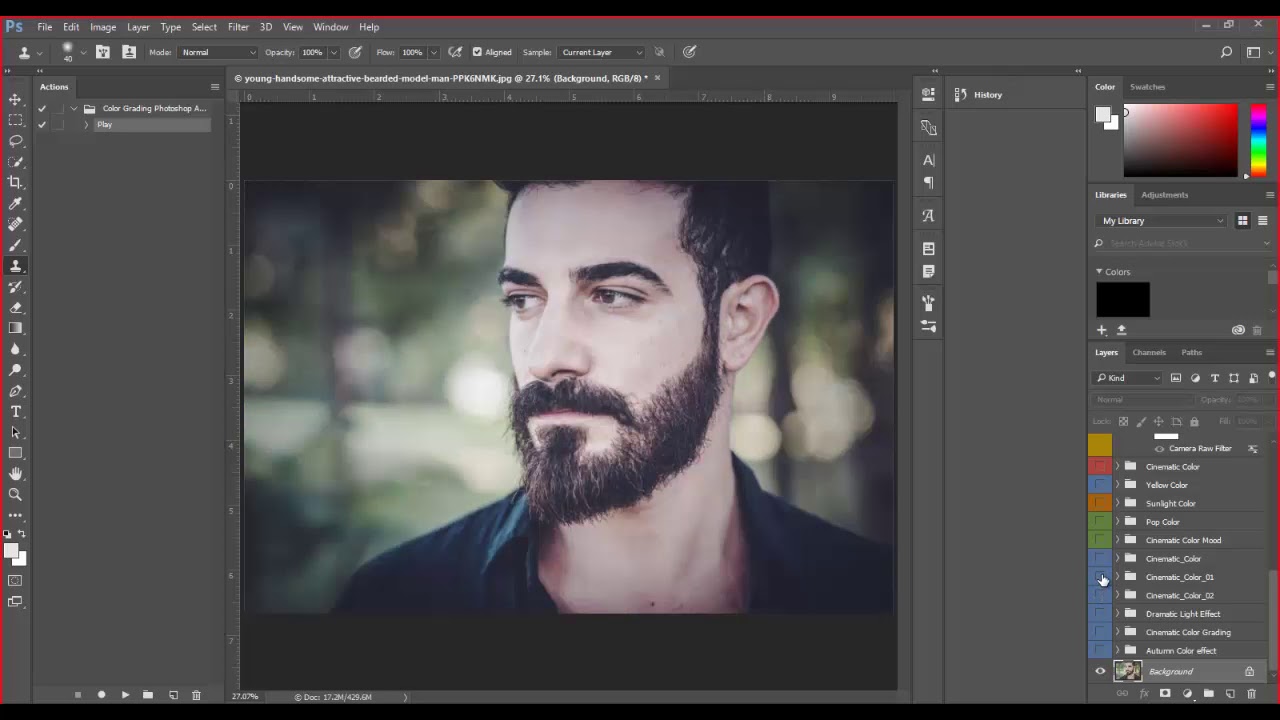Open the Sample Current Layer dropdown
This screenshot has height=720, width=1280.
click(601, 52)
